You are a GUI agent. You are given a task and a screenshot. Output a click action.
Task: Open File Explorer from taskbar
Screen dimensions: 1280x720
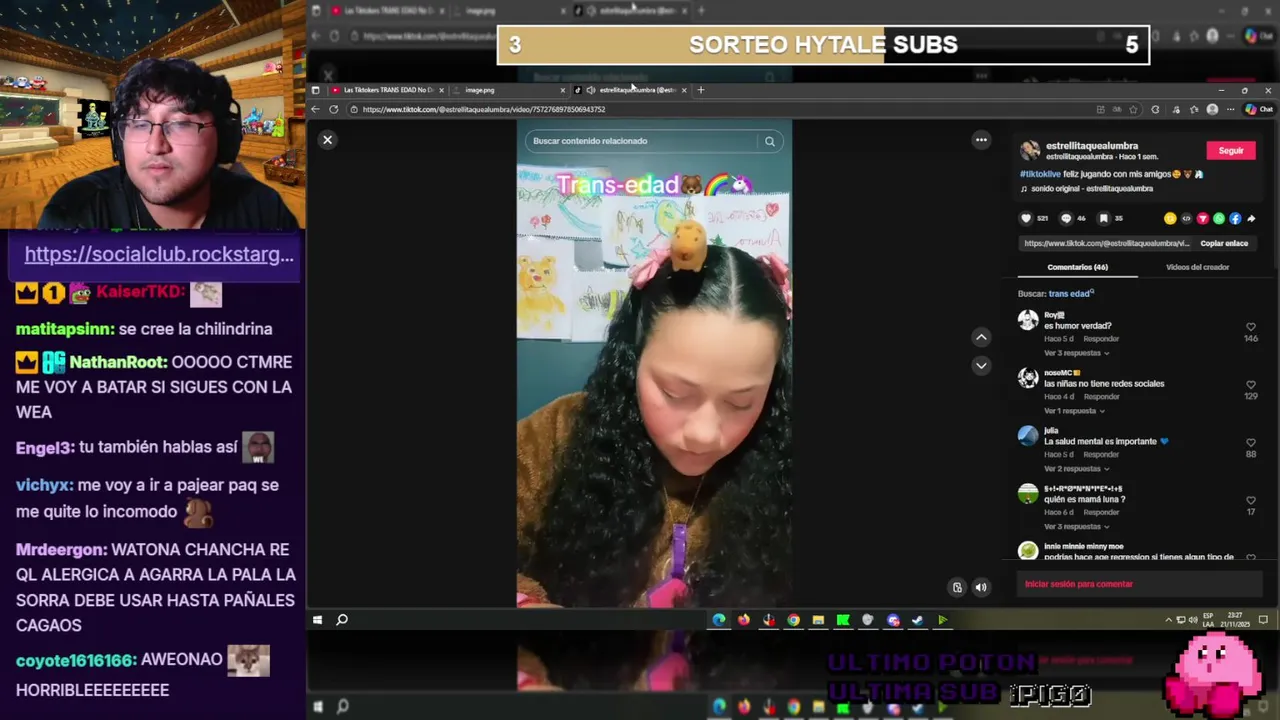(818, 620)
